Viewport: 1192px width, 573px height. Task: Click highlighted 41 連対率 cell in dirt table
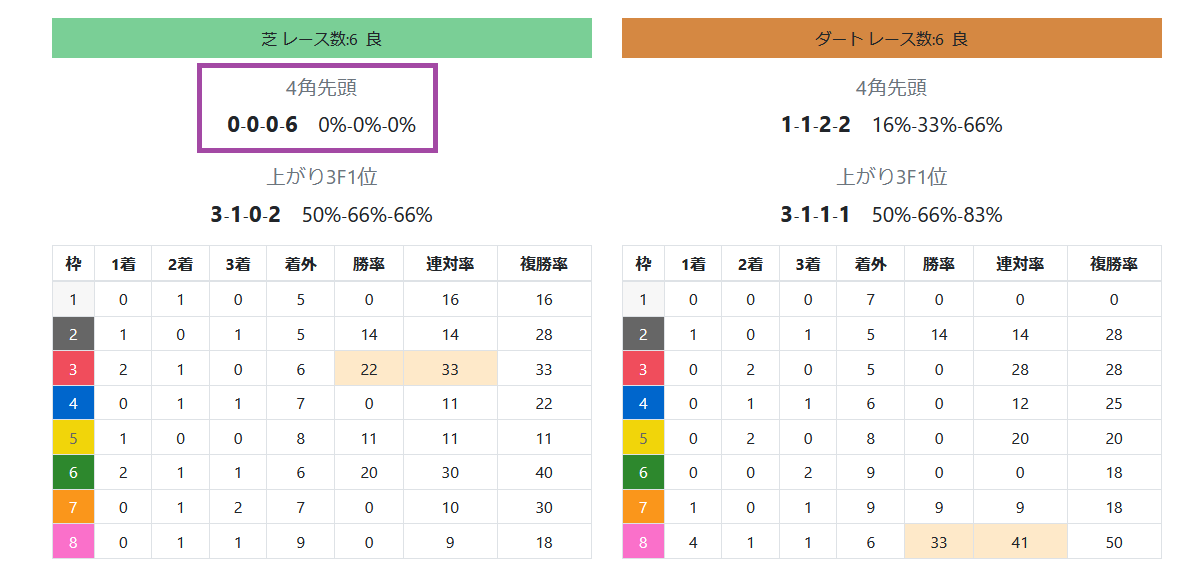pyautogui.click(x=1020, y=543)
